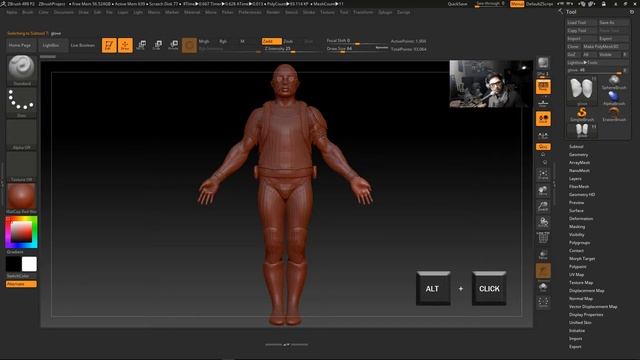Image resolution: width=640 pixels, height=360 pixels.
Task: Toggle the orange Local button on right shelf
Action: click(543, 119)
